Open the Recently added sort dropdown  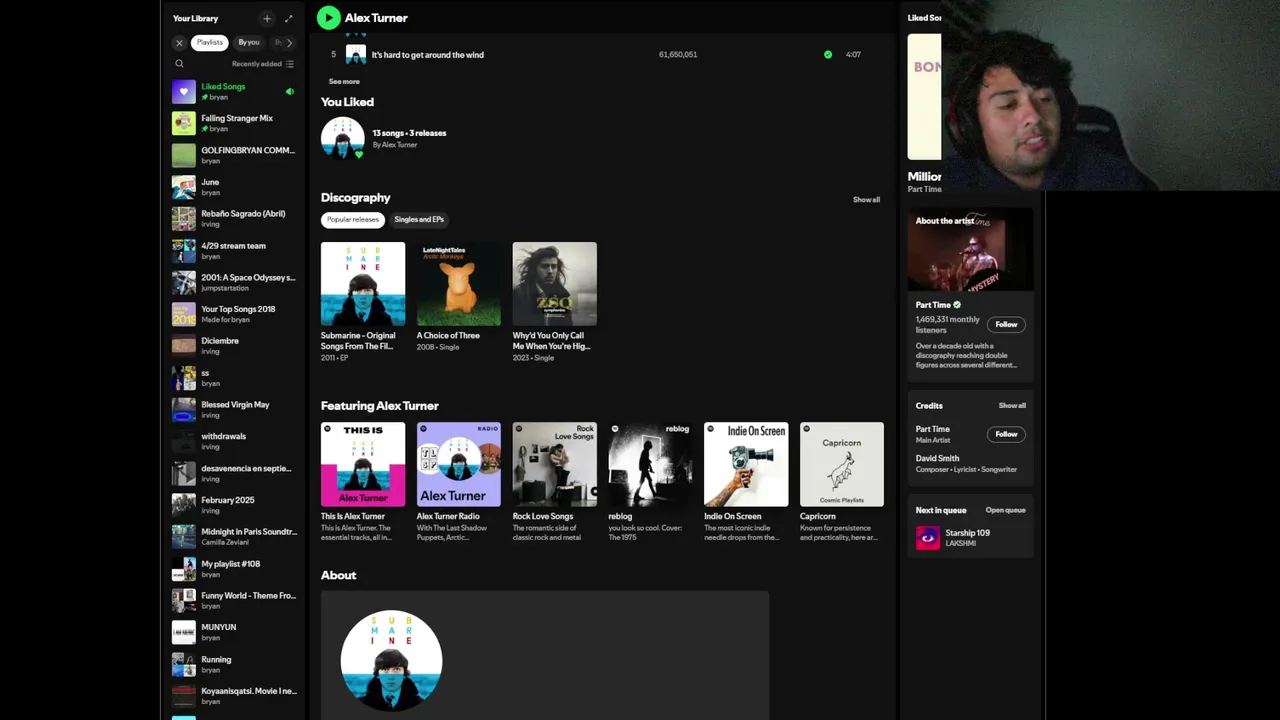(263, 64)
